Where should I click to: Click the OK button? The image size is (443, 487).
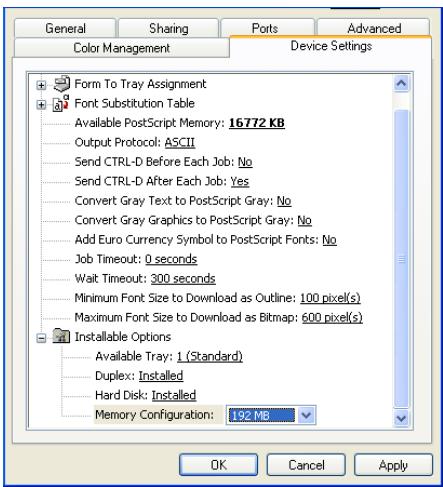click(218, 465)
